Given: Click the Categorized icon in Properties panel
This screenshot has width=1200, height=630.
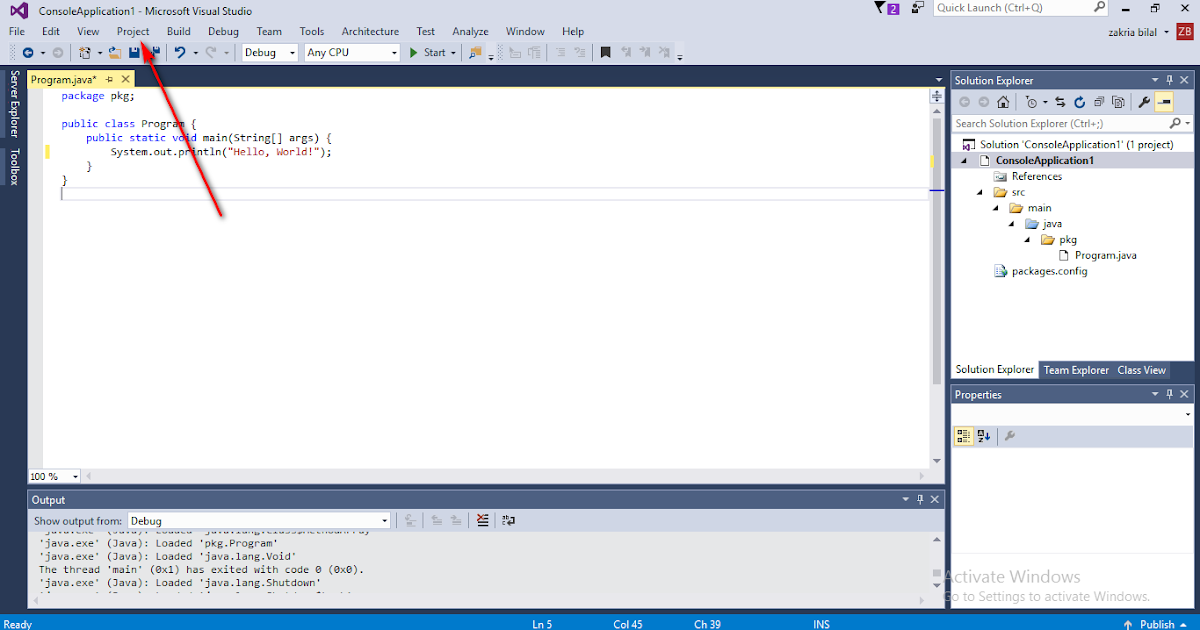Looking at the screenshot, I should [964, 436].
